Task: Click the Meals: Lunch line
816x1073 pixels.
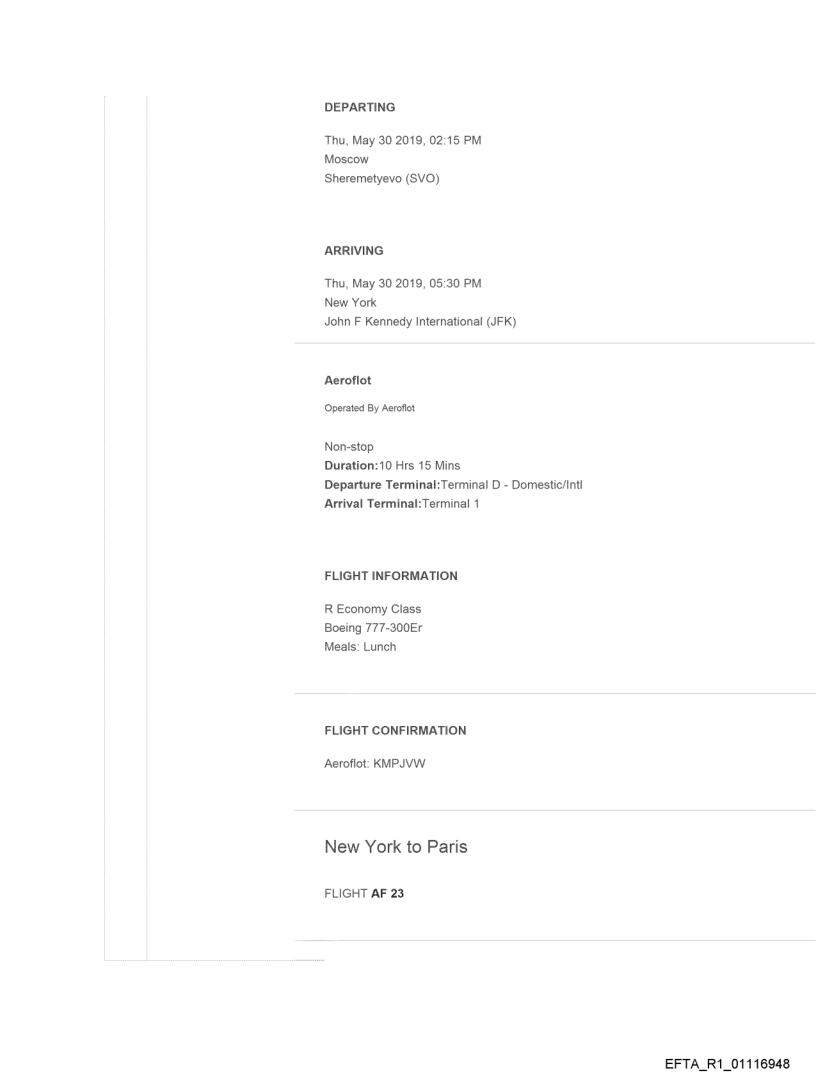Action: point(360,647)
